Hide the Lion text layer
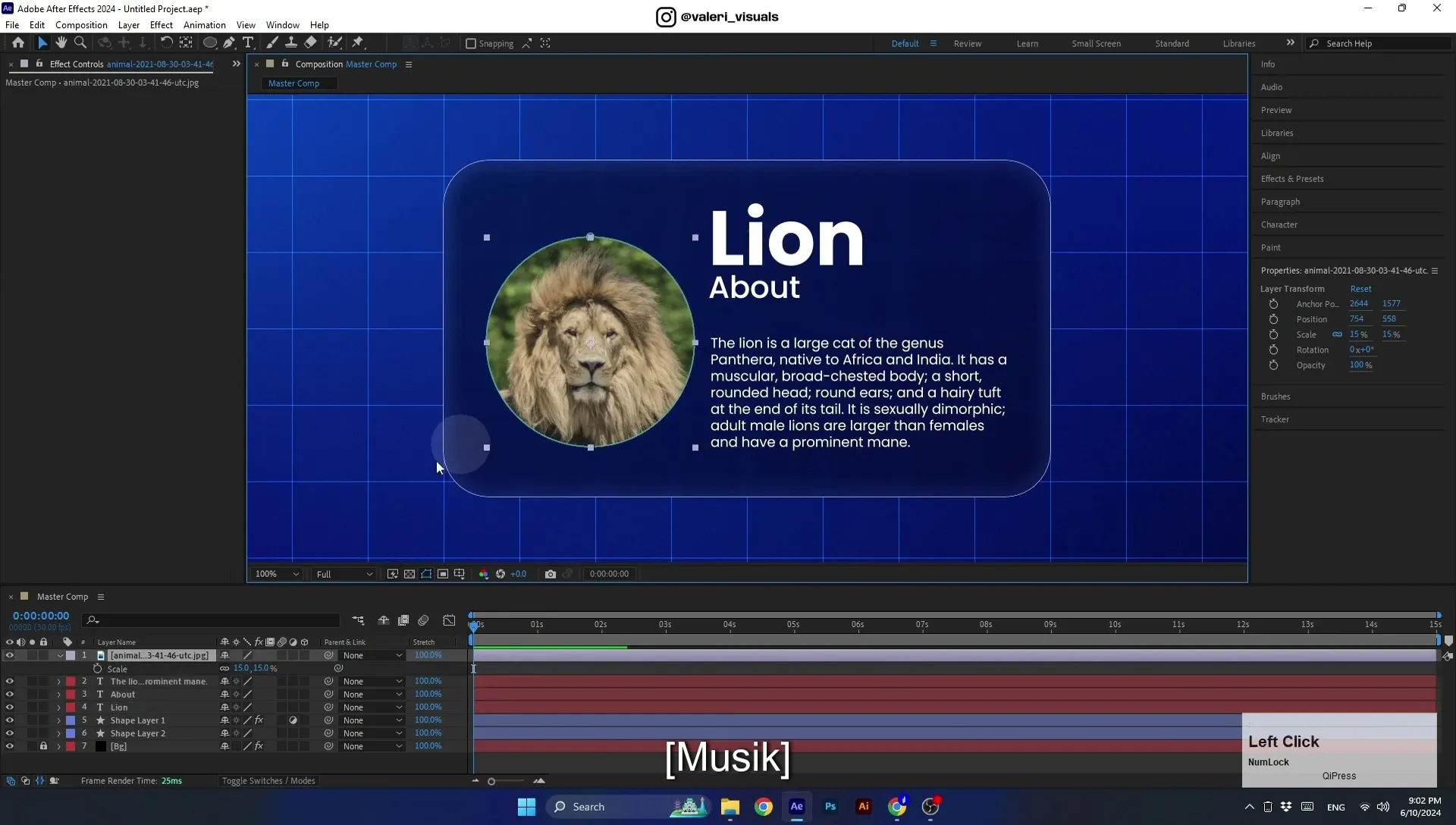1456x825 pixels. 10,707
